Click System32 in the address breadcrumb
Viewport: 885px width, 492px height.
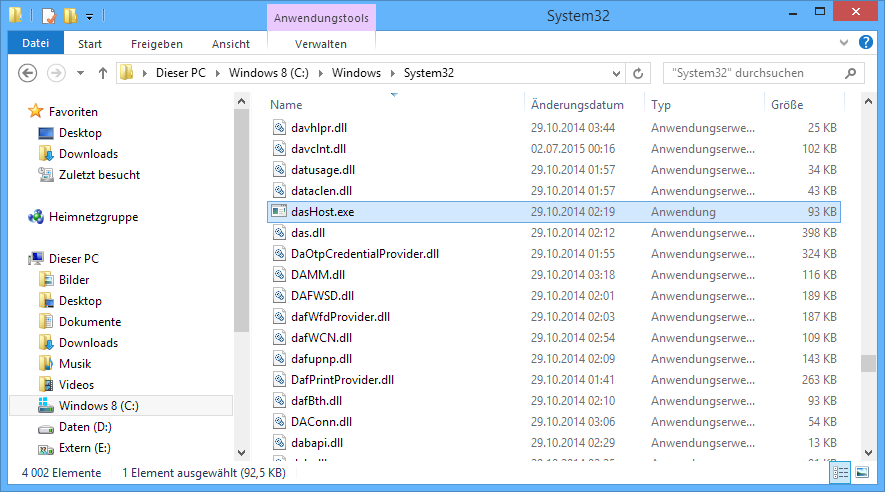[x=429, y=73]
